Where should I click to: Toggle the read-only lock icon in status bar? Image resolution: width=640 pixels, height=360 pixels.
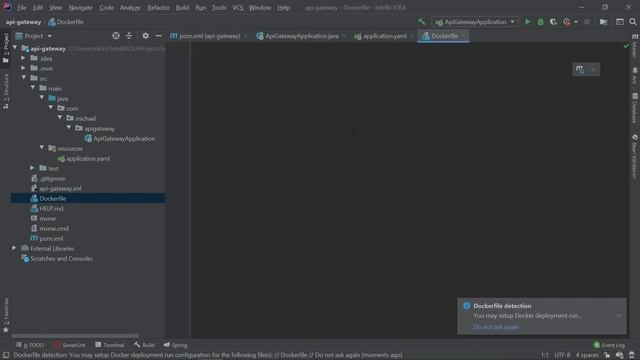pos(607,355)
